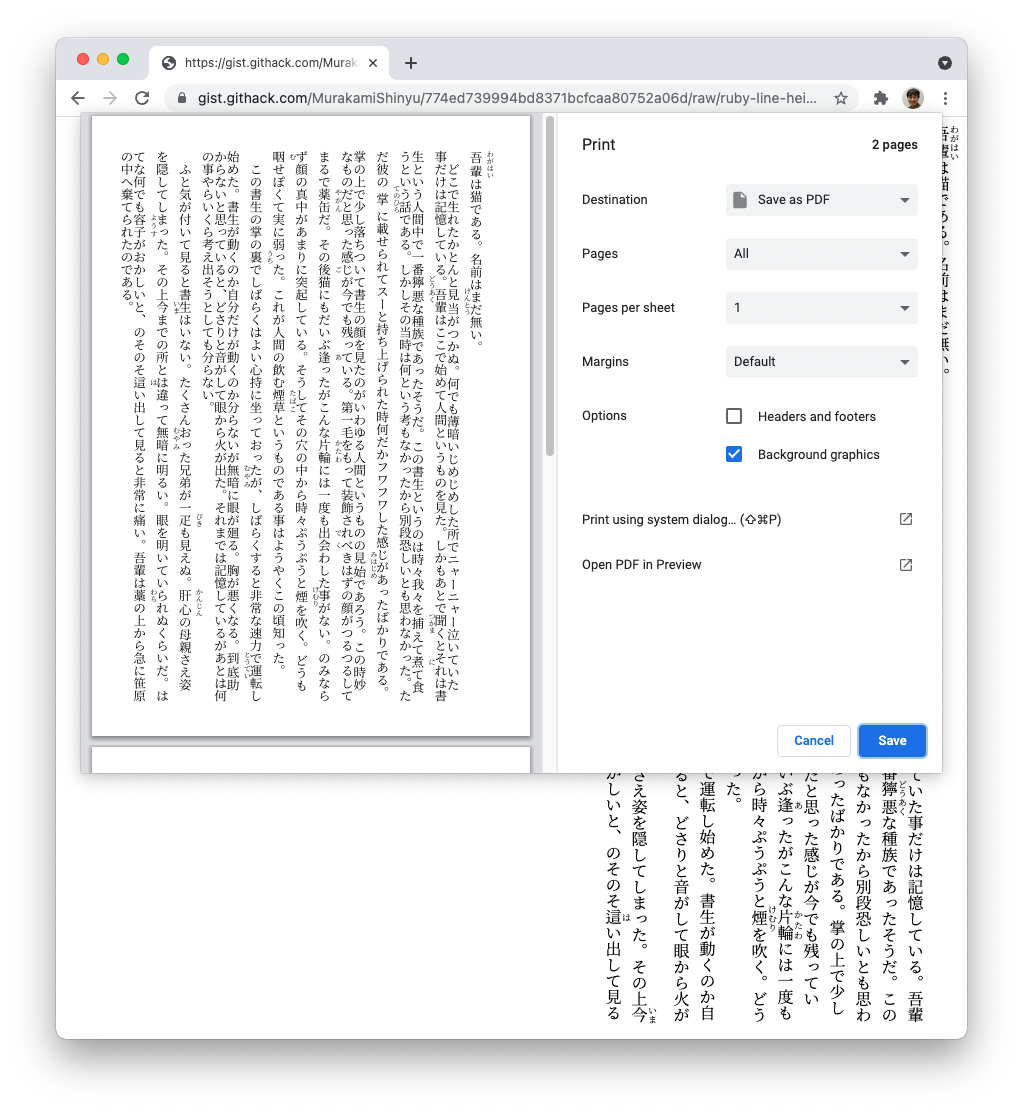Cancel the print dialog
The height and width of the screenshot is (1113, 1023).
point(814,740)
